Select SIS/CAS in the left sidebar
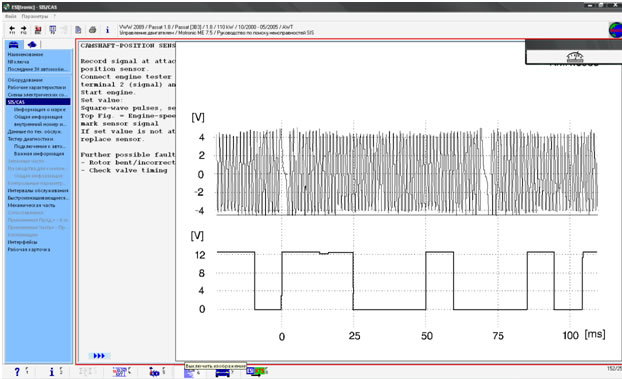The image size is (622, 379). tap(38, 102)
